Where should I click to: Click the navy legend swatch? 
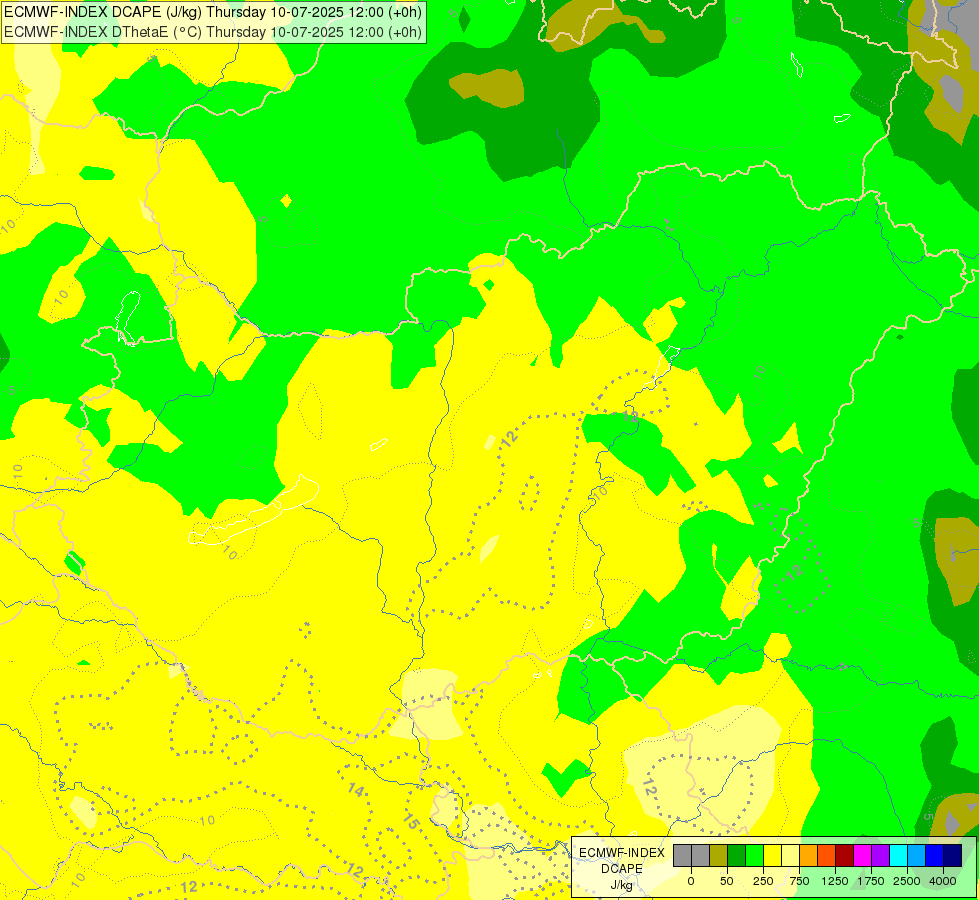click(x=953, y=855)
